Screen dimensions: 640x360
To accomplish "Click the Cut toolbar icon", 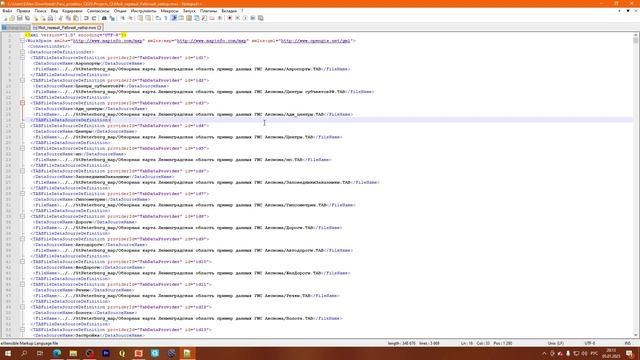I will (x=60, y=18).
